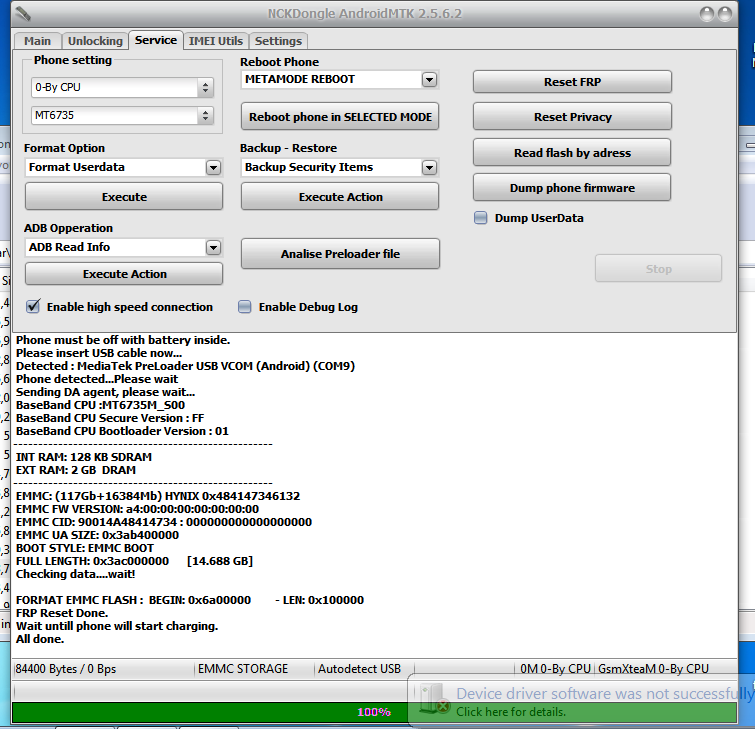This screenshot has height=729, width=755.
Task: Go to the Settings tab
Action: coord(278,41)
